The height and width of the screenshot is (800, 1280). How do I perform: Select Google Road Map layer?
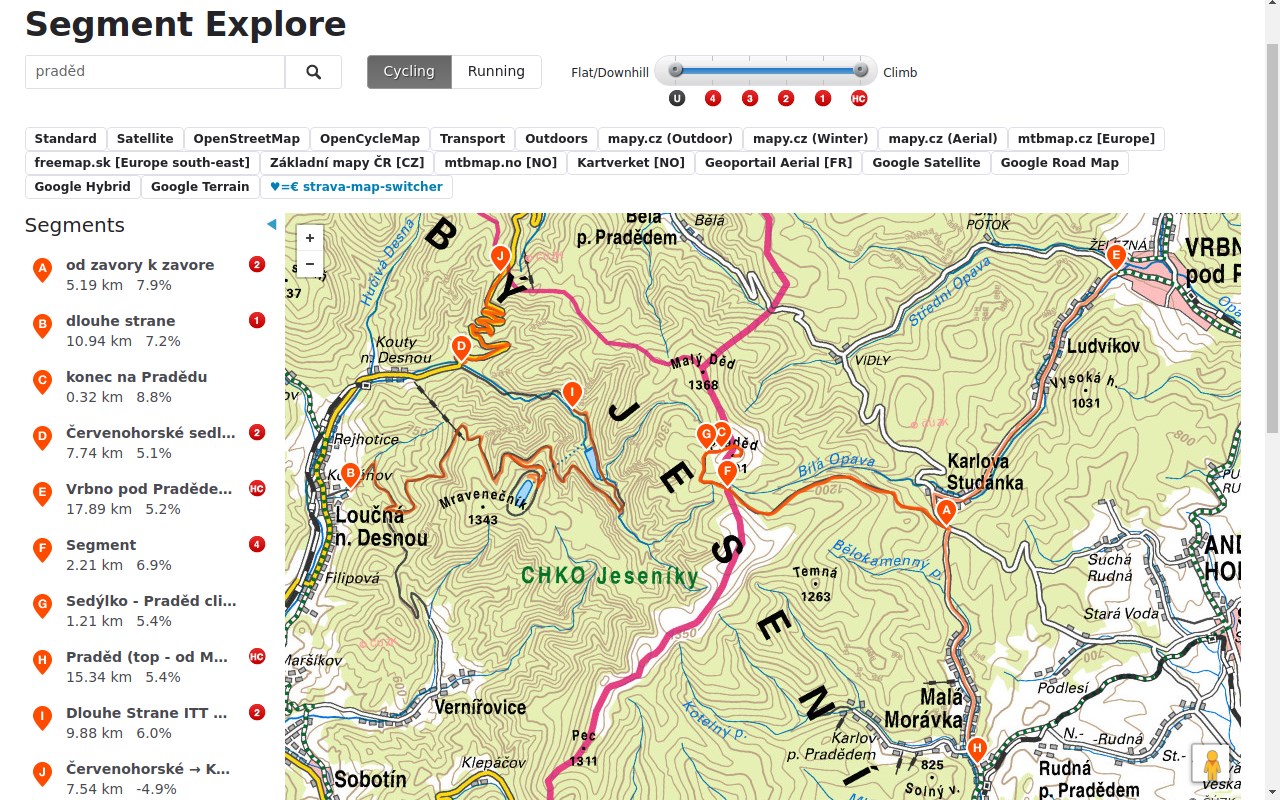[1060, 163]
